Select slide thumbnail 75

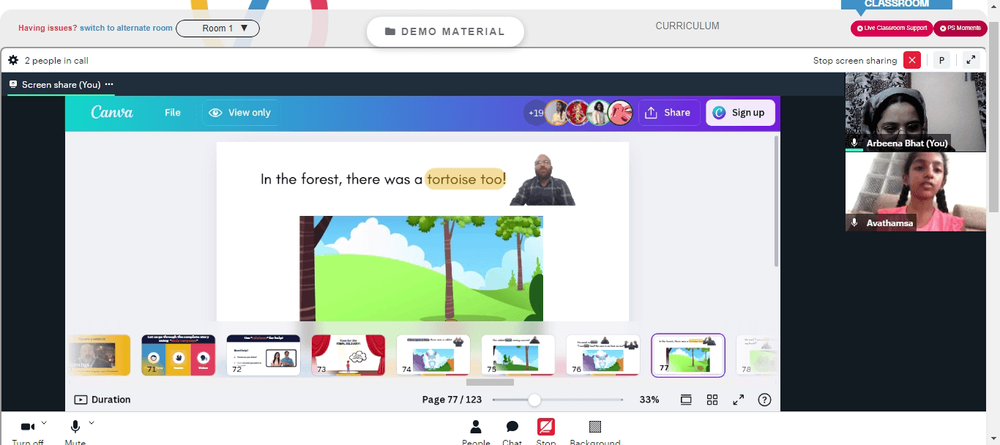518,355
